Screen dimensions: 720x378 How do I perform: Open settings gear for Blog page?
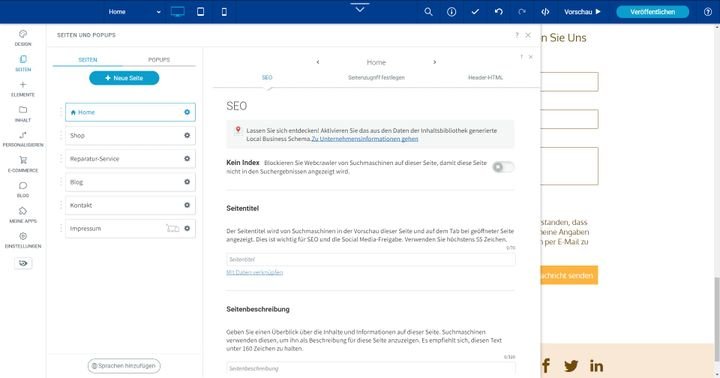click(187, 182)
